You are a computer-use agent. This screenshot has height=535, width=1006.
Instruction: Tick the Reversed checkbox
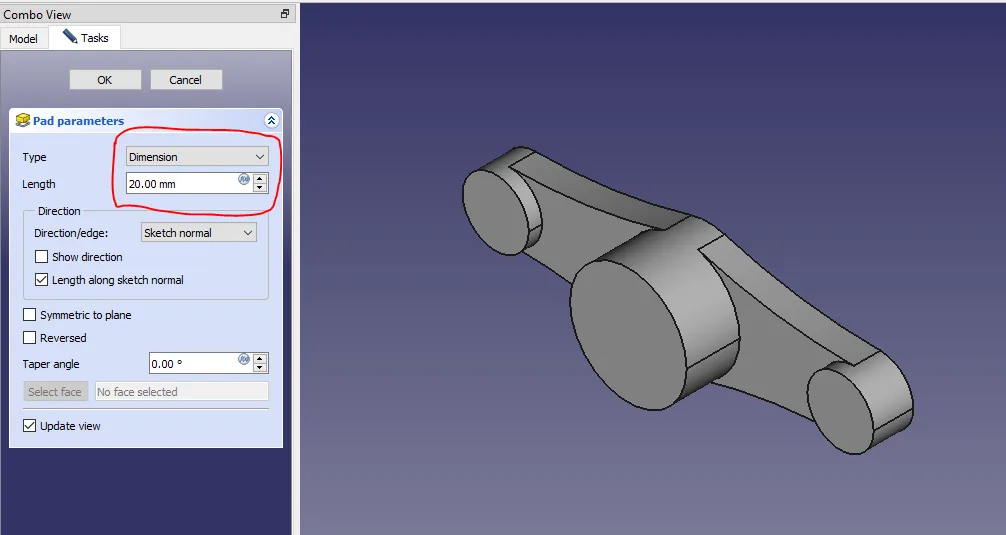tap(30, 337)
